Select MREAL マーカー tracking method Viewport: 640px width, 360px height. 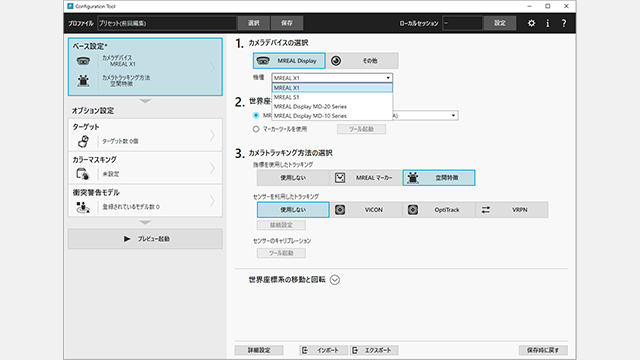[366, 178]
